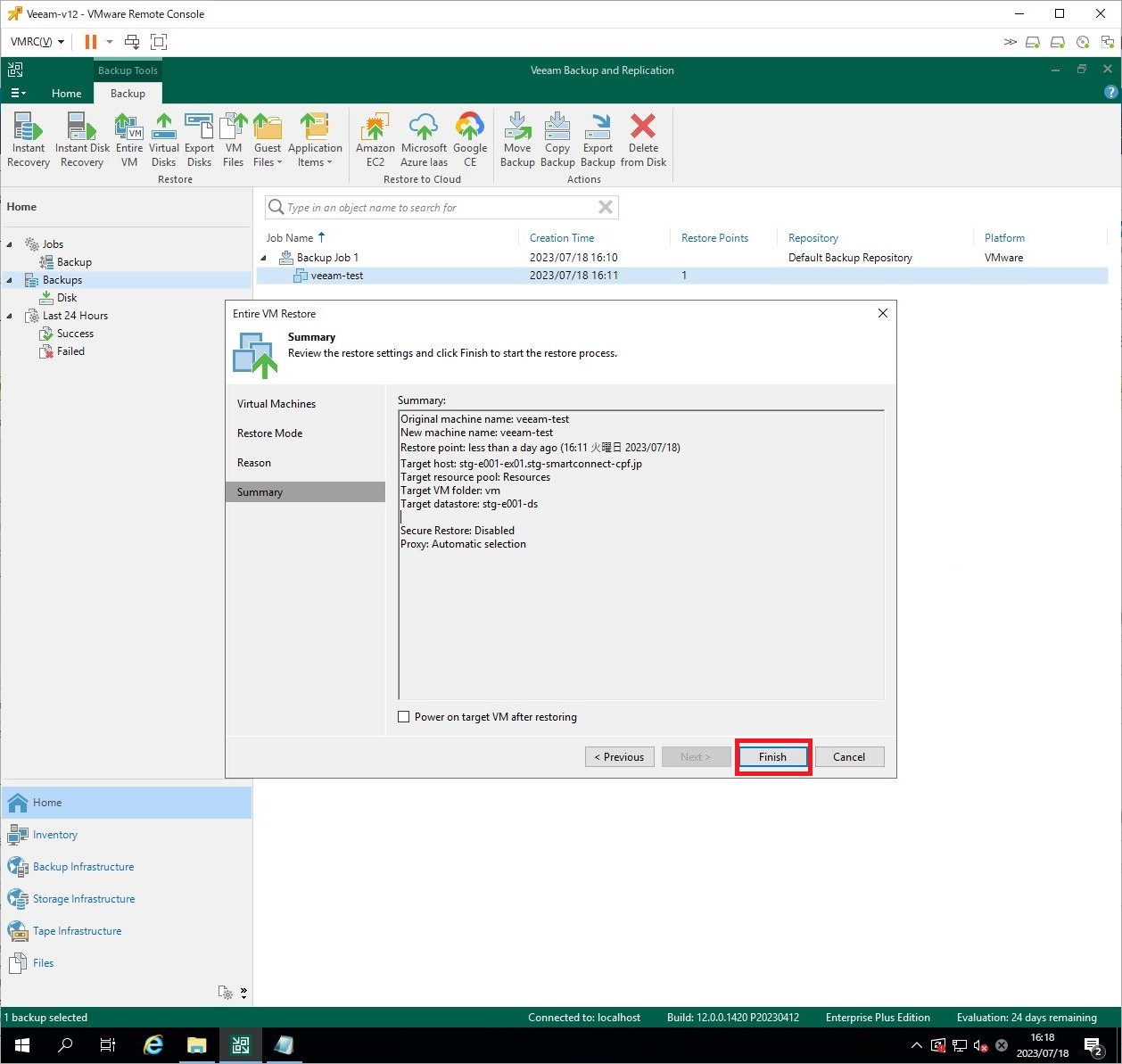This screenshot has height=1064, width=1122.
Task: Click the Export Backup icon
Action: (x=598, y=140)
